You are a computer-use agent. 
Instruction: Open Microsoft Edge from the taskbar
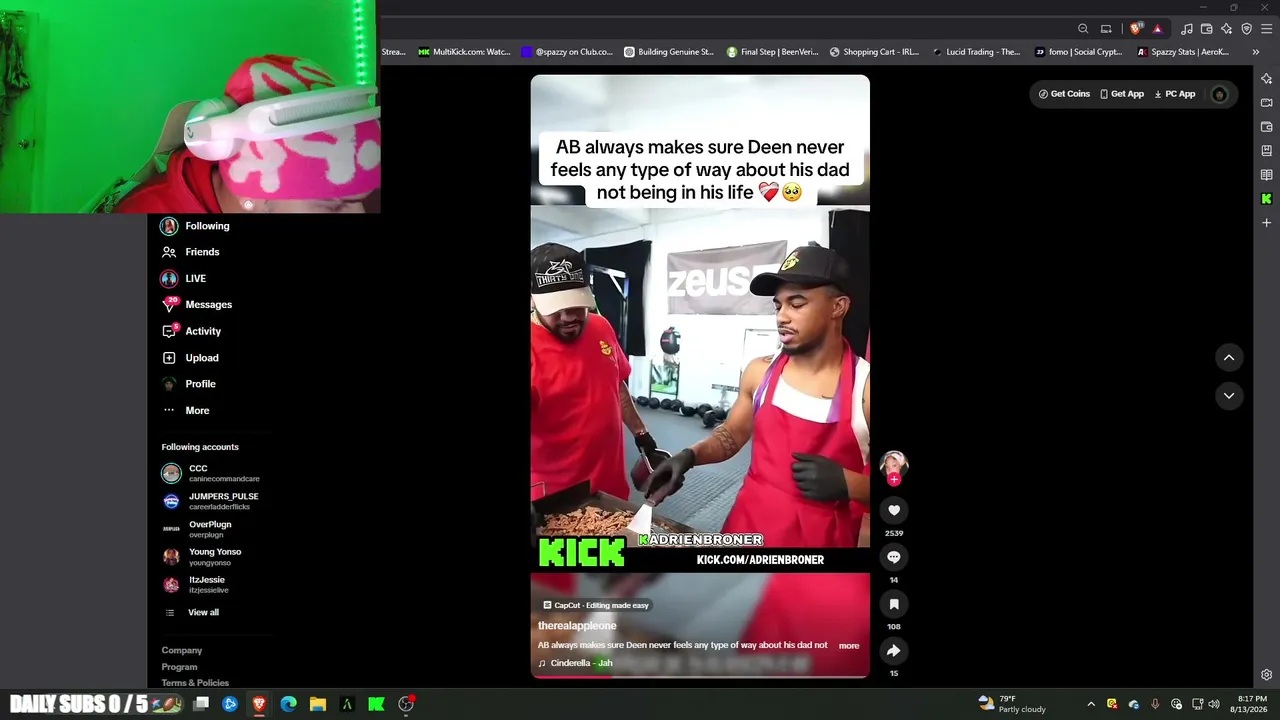[x=289, y=704]
